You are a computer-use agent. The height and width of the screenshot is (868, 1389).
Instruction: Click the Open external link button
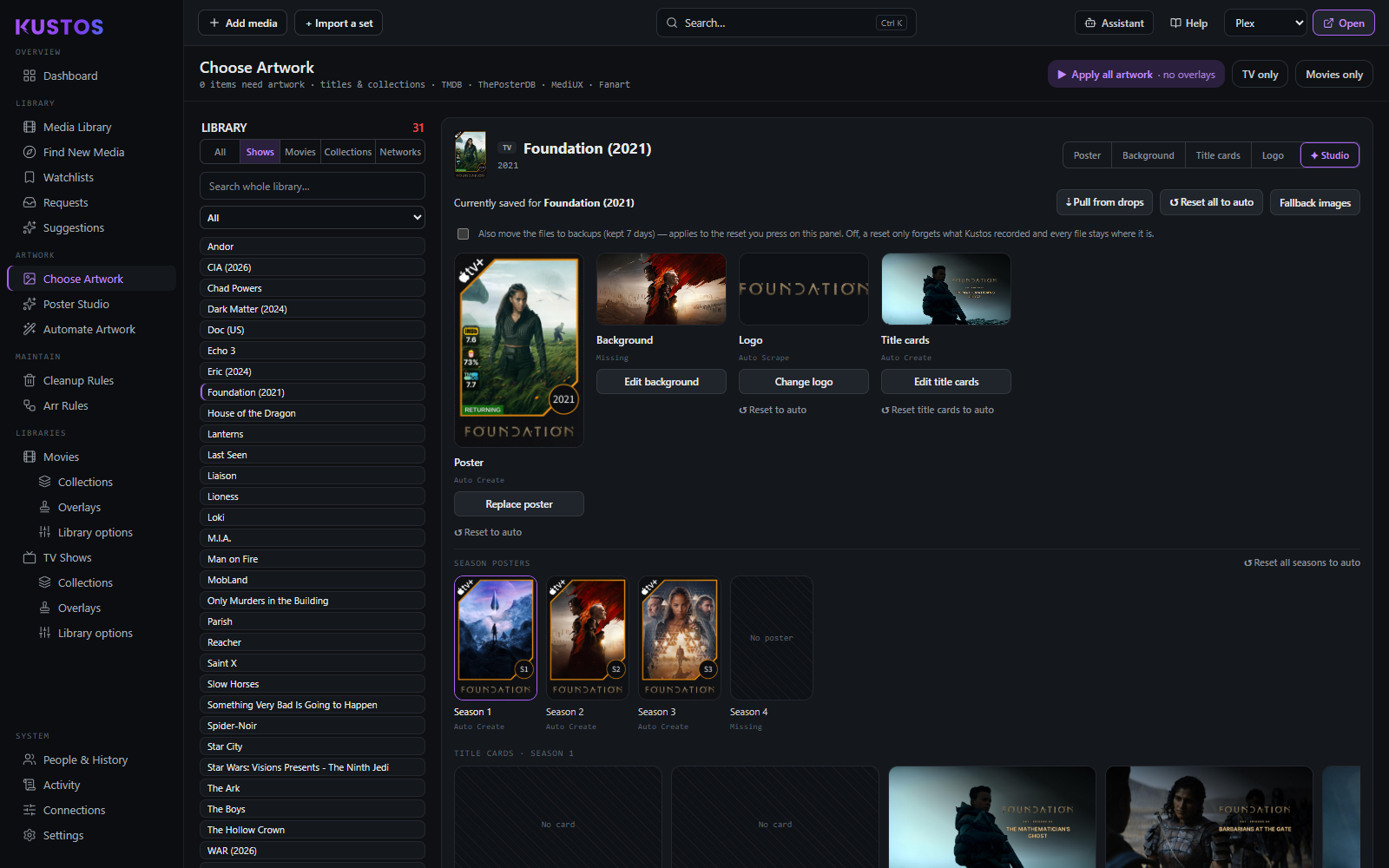pyautogui.click(x=1344, y=23)
